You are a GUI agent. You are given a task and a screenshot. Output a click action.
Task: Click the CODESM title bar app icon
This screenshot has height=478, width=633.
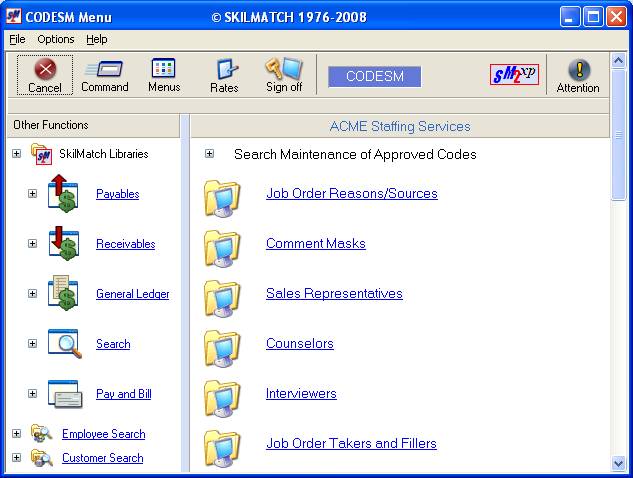13,16
